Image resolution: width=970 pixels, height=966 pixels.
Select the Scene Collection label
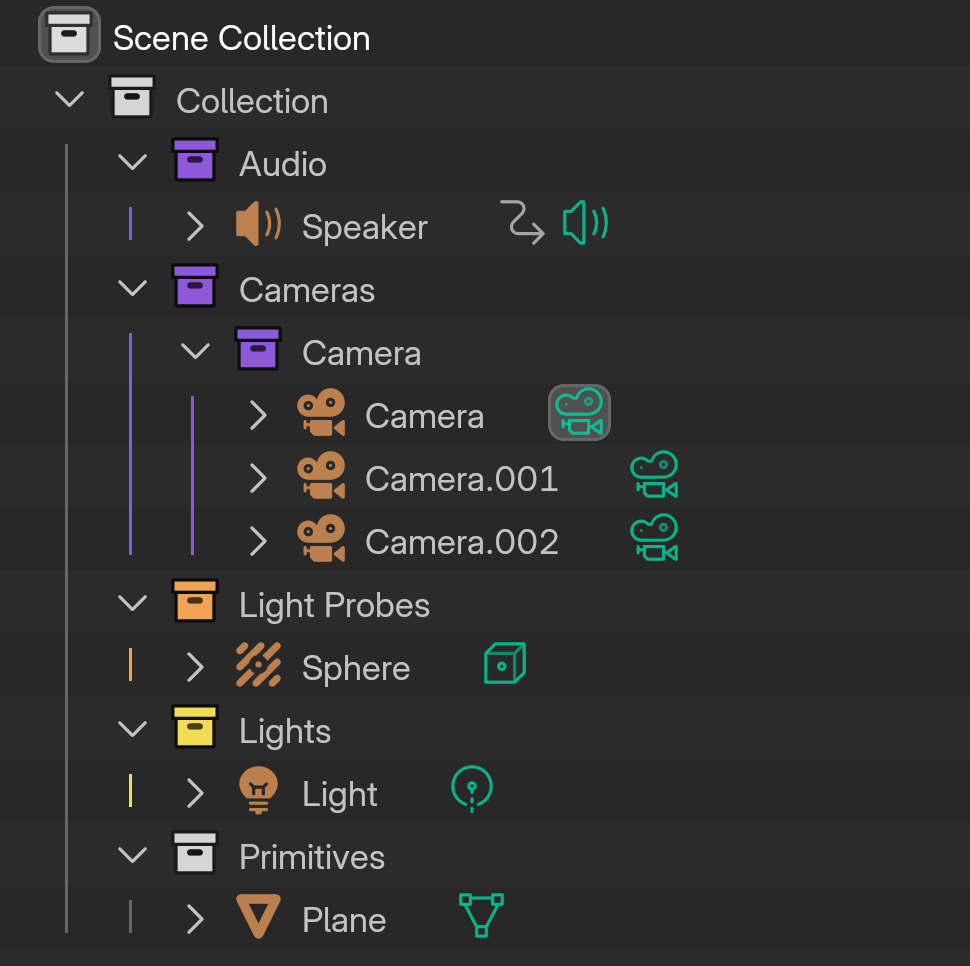(242, 38)
